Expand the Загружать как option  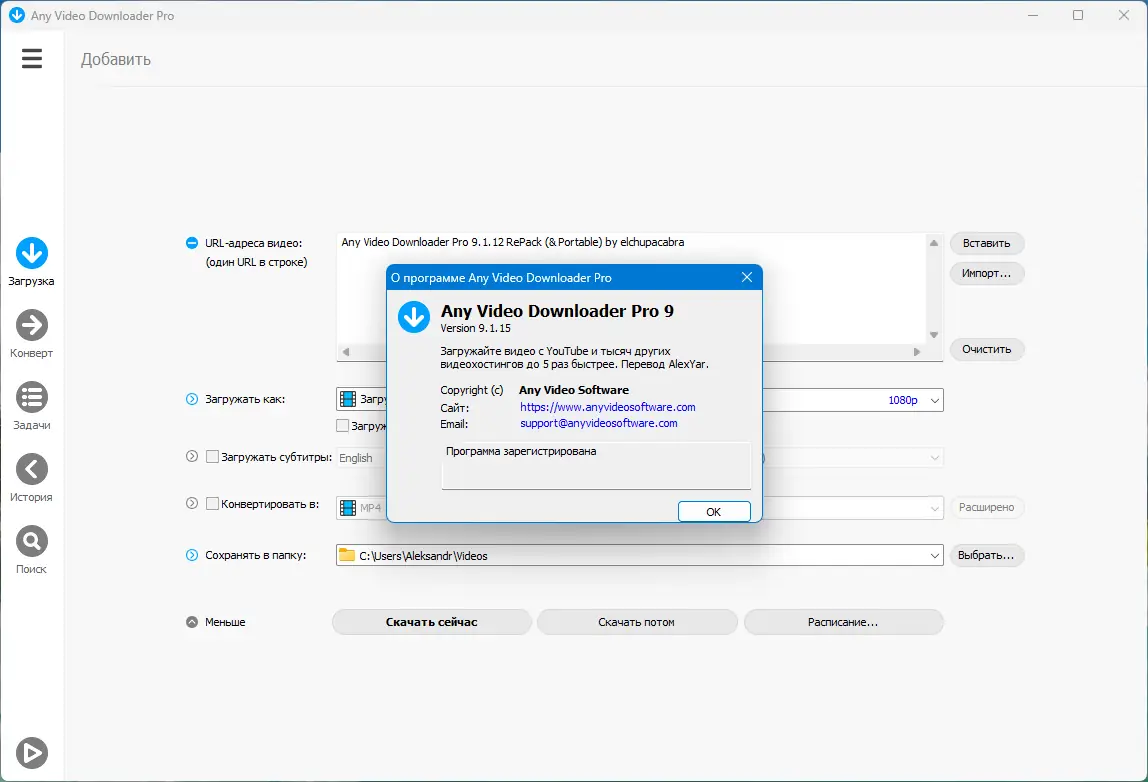pos(192,399)
